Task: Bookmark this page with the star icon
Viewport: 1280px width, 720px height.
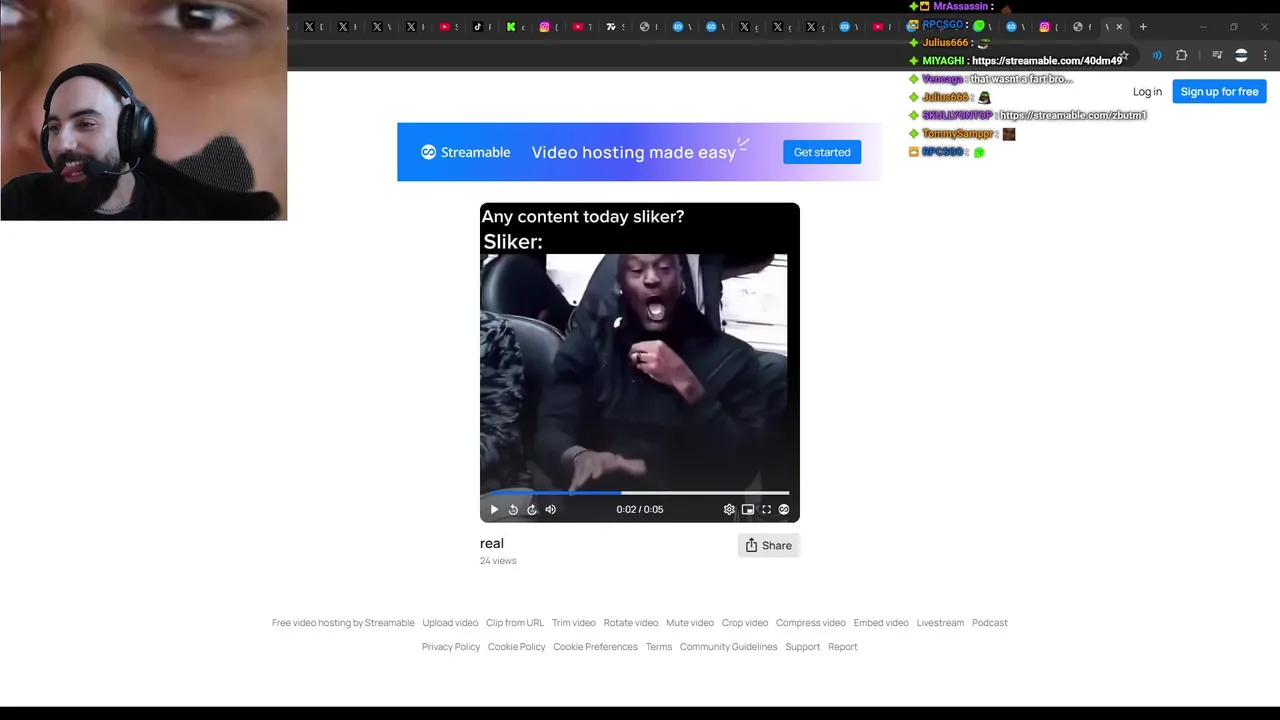Action: click(x=1124, y=56)
